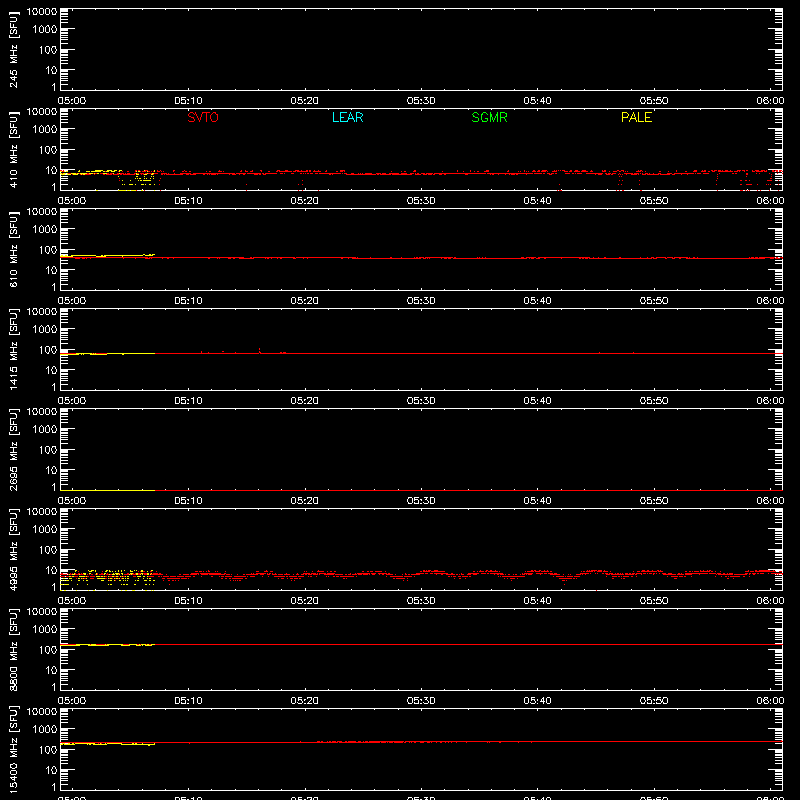This screenshot has height=800, width=800.
Task: Click the 06:00 time label below 4995 MHz plot
Action: pos(770,601)
